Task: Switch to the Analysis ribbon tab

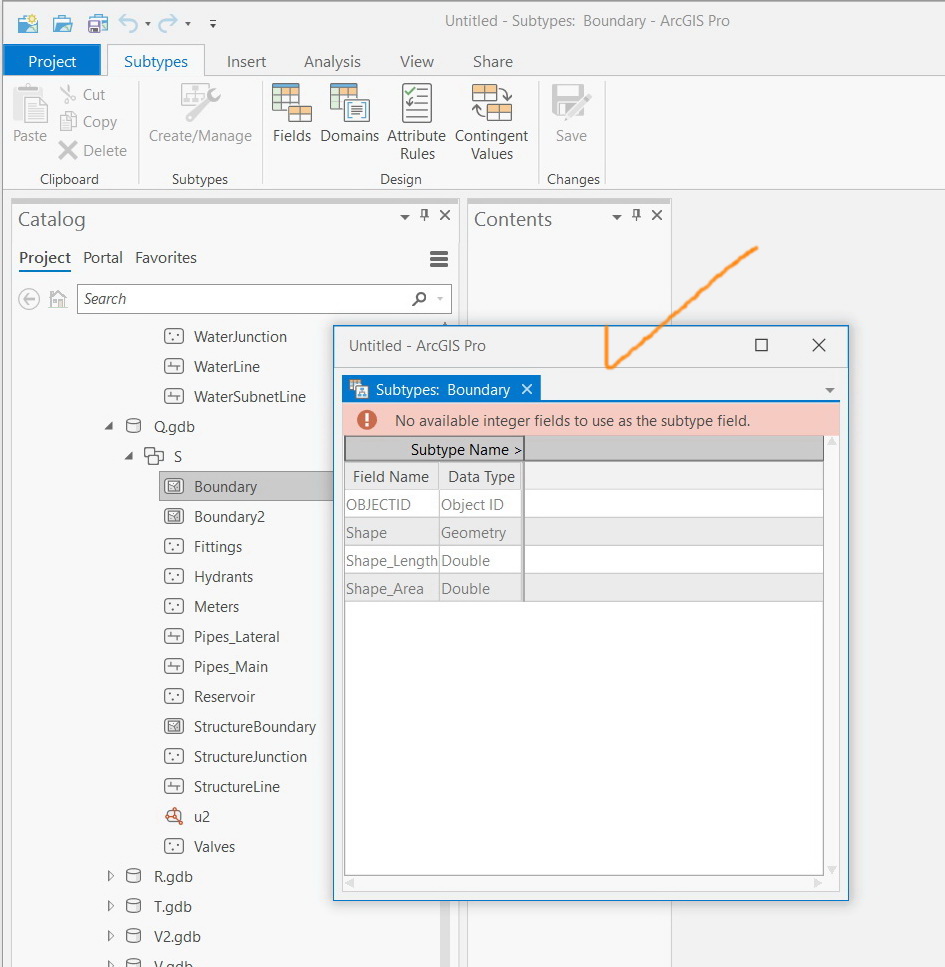Action: tap(332, 62)
